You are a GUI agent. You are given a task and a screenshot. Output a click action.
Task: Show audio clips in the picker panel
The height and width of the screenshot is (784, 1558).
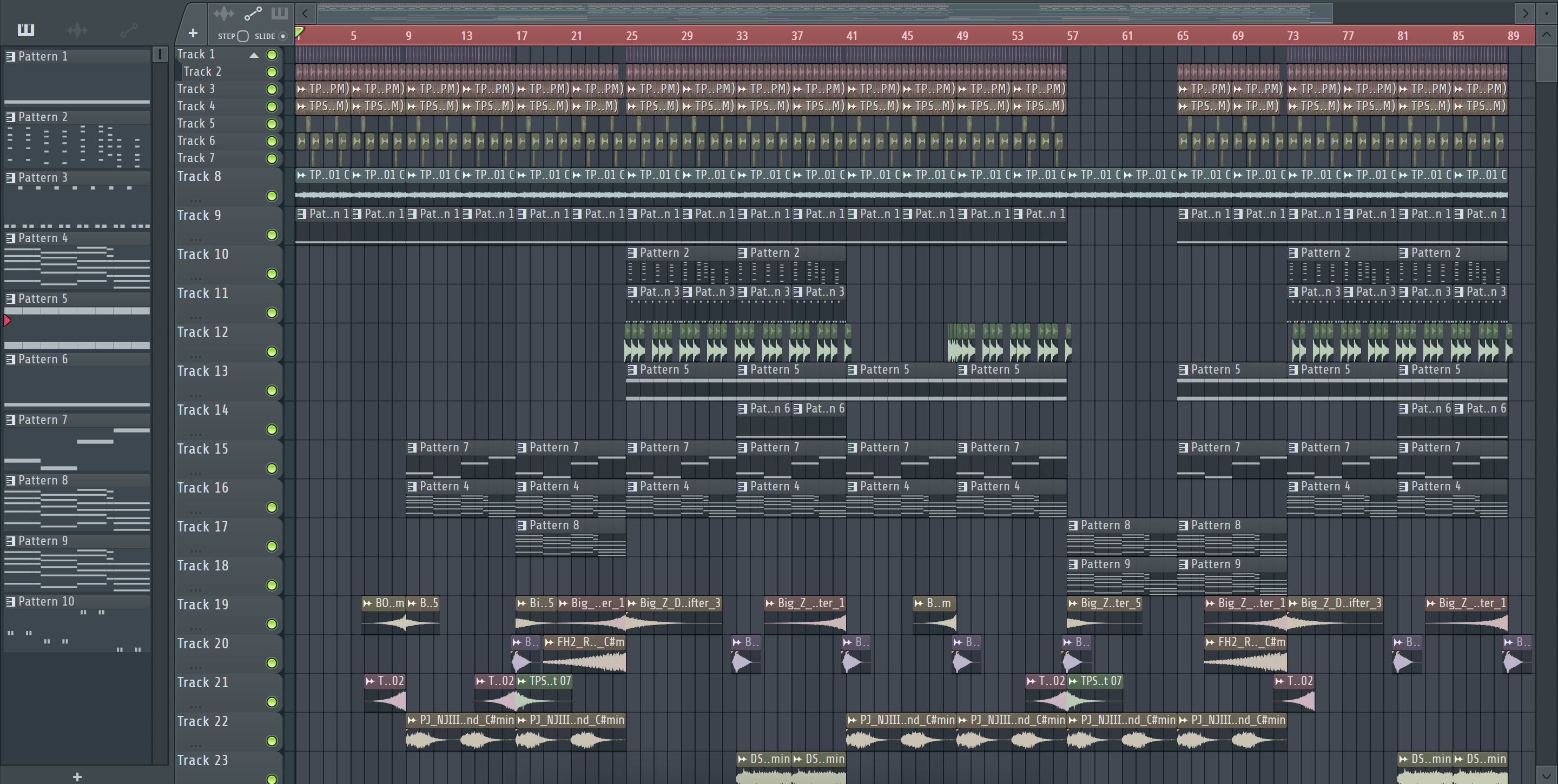tap(77, 30)
